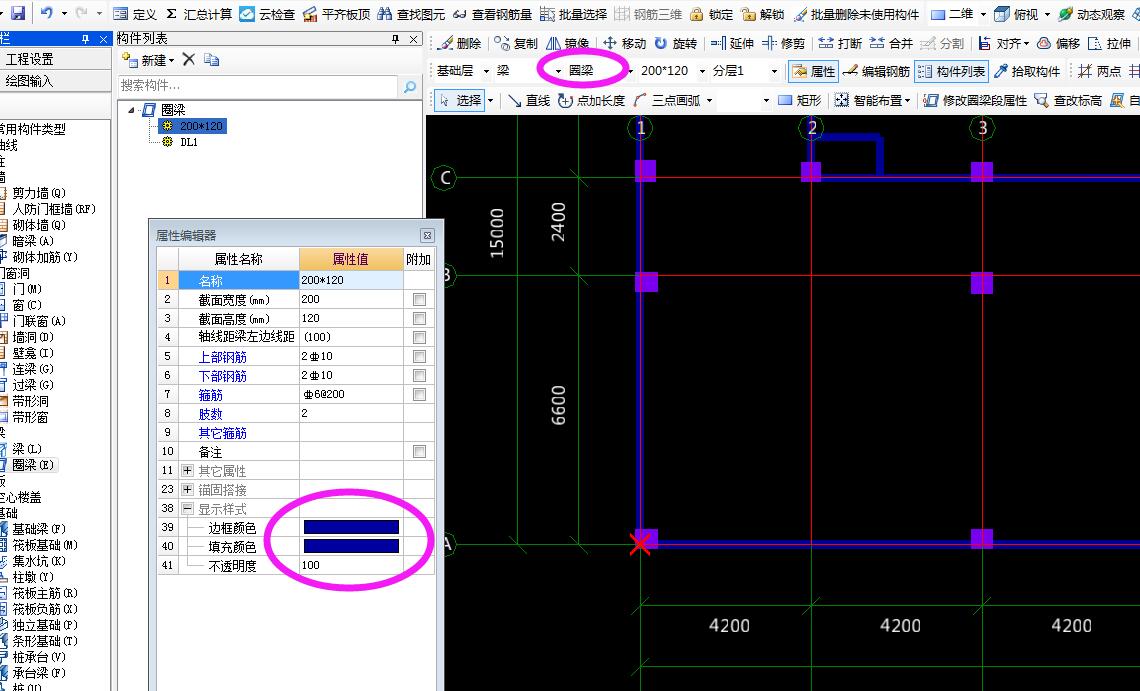The height and width of the screenshot is (691, 1140).
Task: Open 查看钢筋量 rebar quantity view
Action: (x=492, y=14)
